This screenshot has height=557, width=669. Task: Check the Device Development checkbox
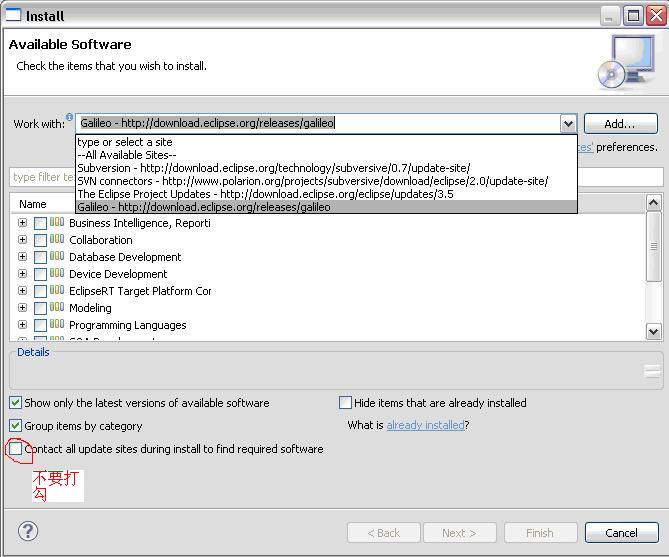(40, 274)
